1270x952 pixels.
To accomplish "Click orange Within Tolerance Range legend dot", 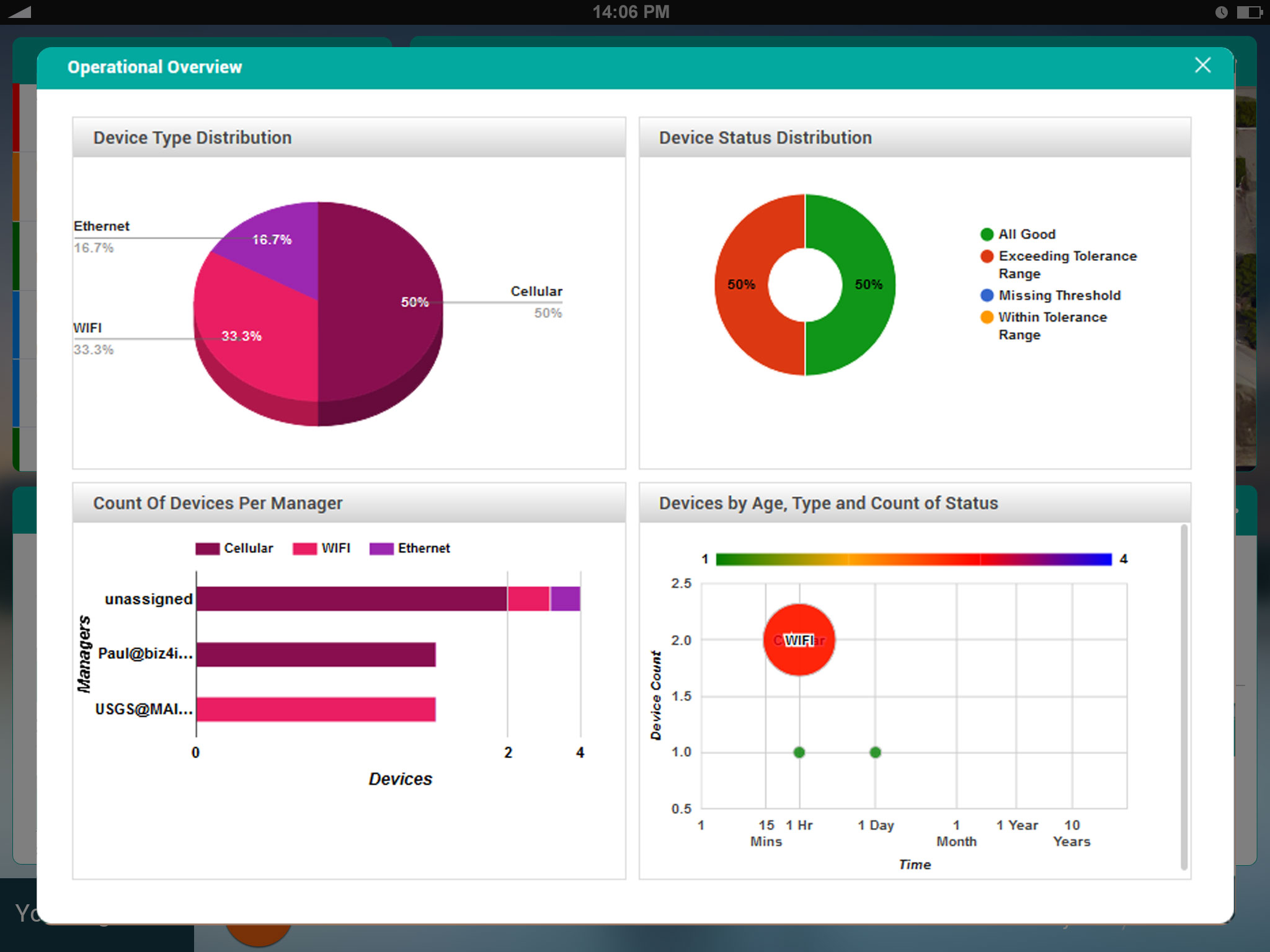I will (x=987, y=317).
